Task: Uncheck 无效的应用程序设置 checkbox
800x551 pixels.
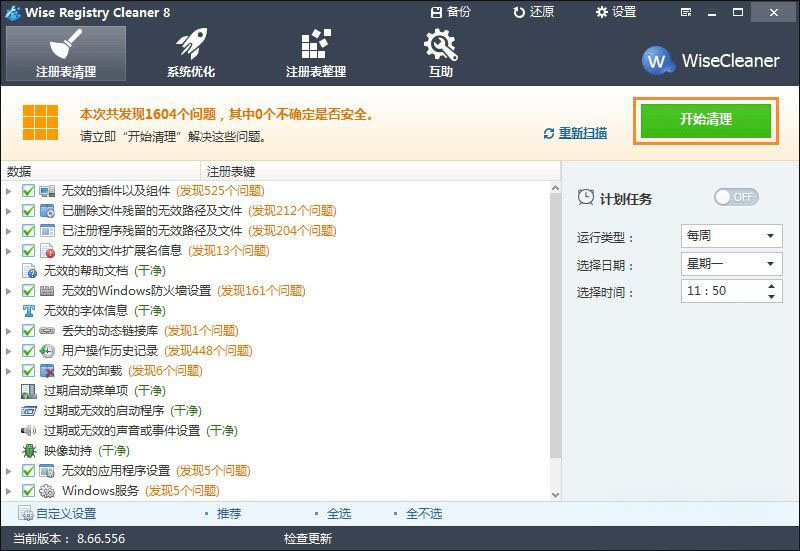Action: click(28, 470)
